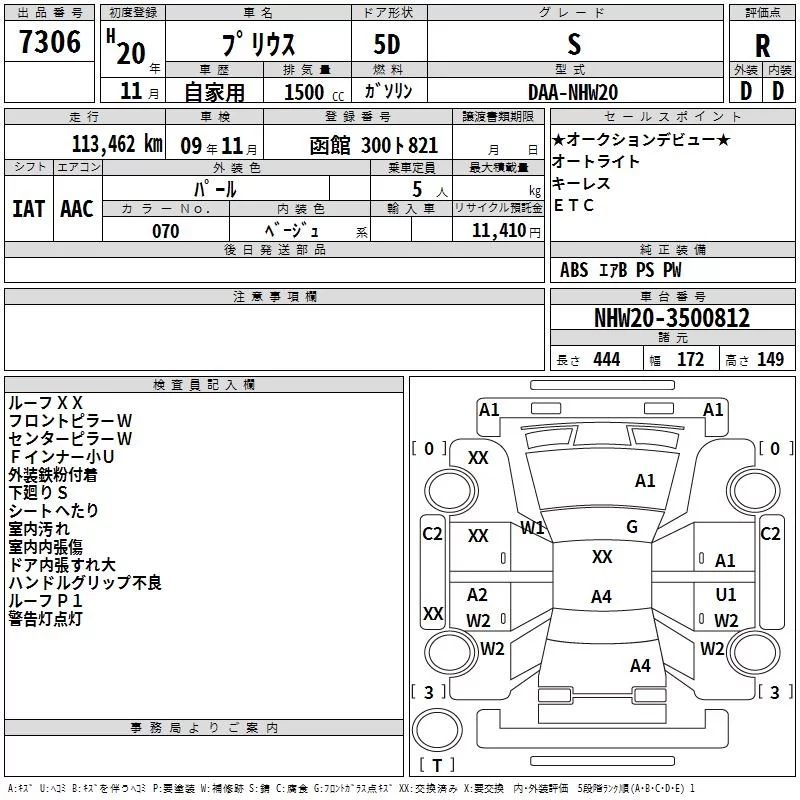800x800 pixels.
Task: Click the note センターピラーW
Action: point(70,439)
